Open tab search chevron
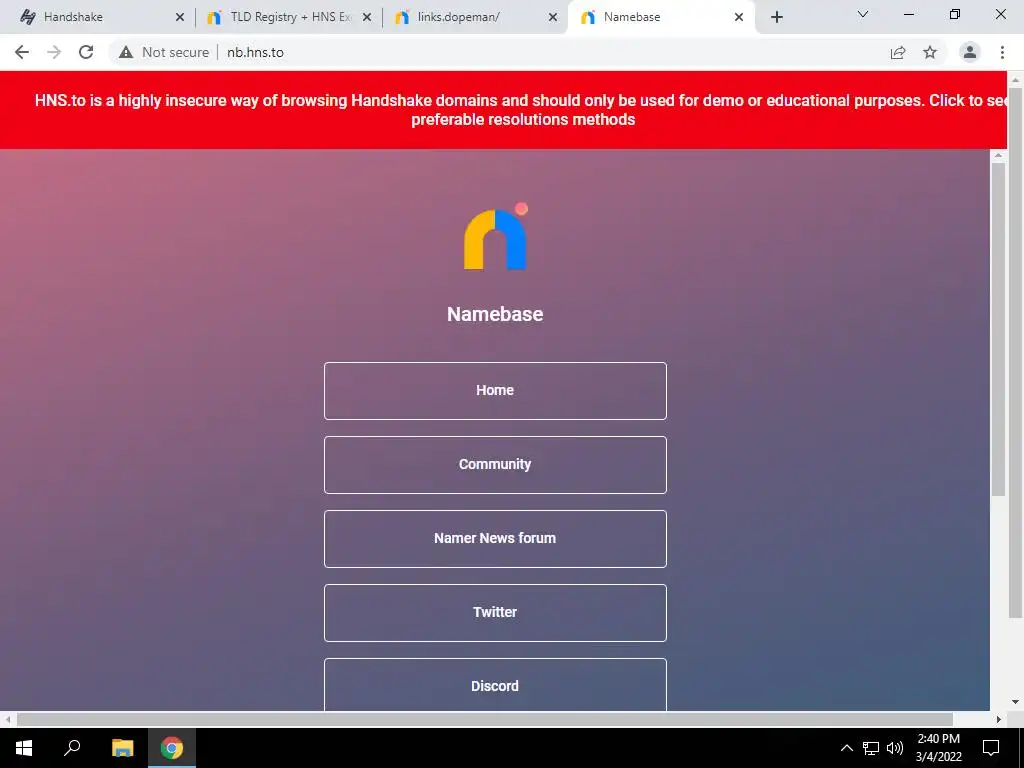 (x=863, y=14)
